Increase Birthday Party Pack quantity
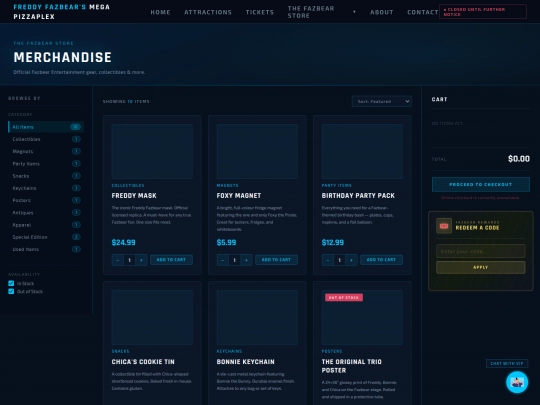This screenshot has width=540, height=405. [x=351, y=260]
